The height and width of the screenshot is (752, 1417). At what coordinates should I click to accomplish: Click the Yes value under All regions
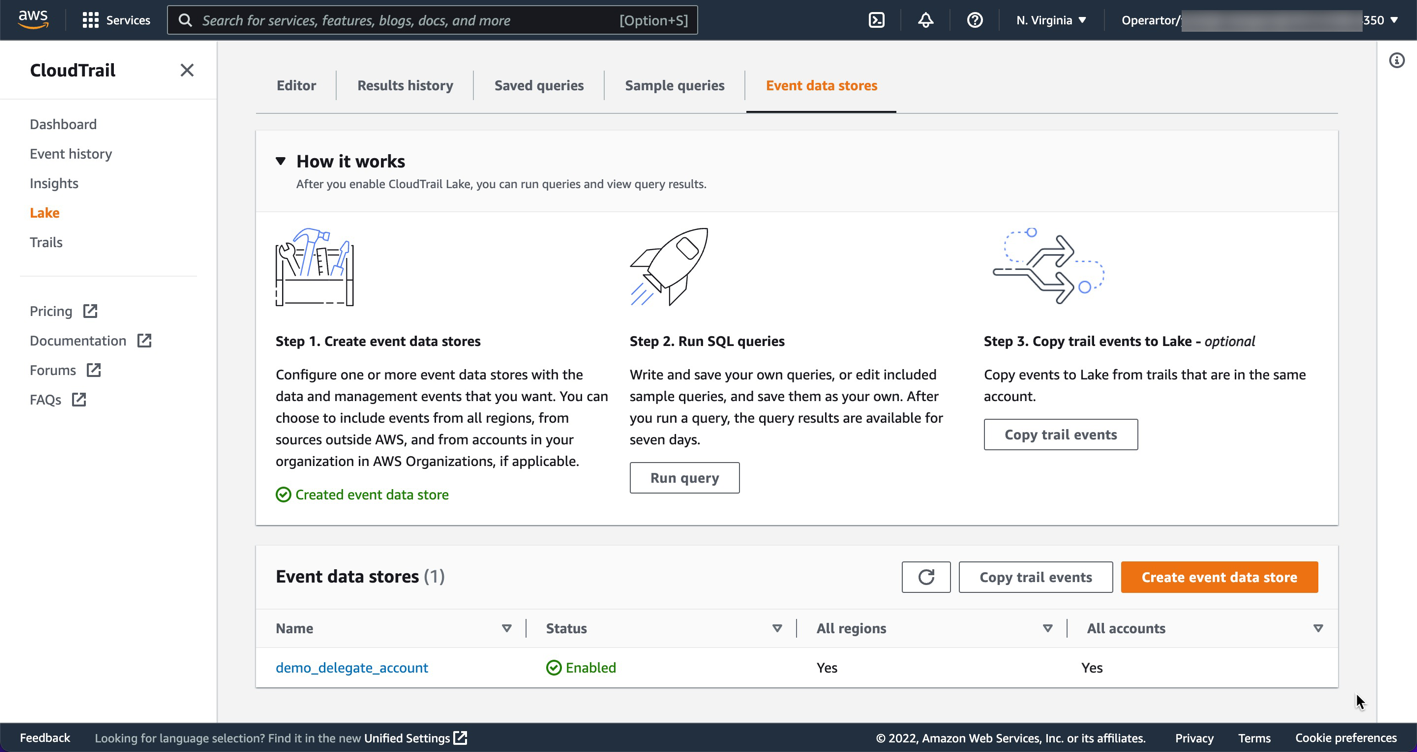click(x=827, y=668)
